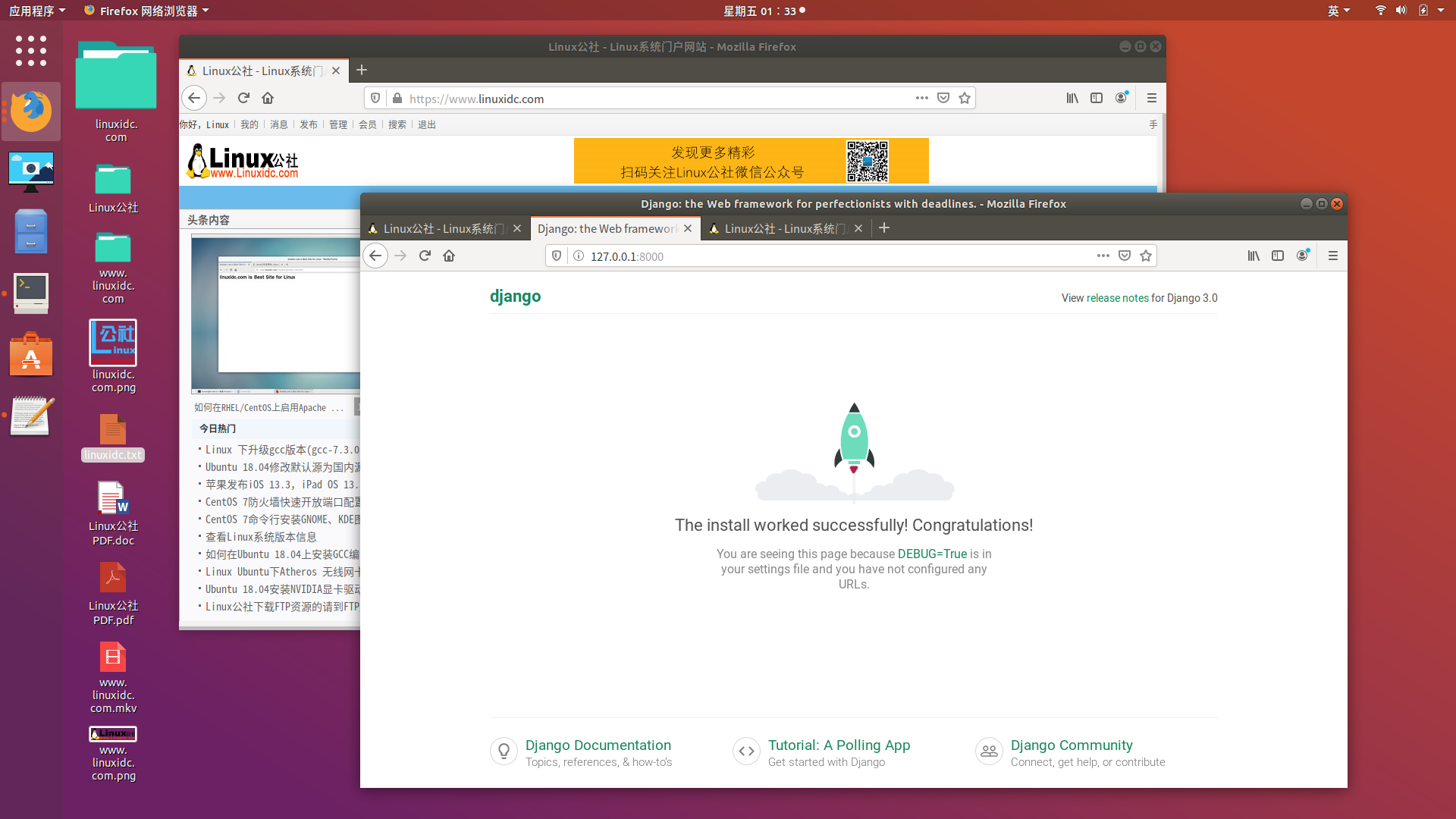Save linuxidc.com page to Pocket
This screenshot has width=1456, height=819.
(x=943, y=99)
